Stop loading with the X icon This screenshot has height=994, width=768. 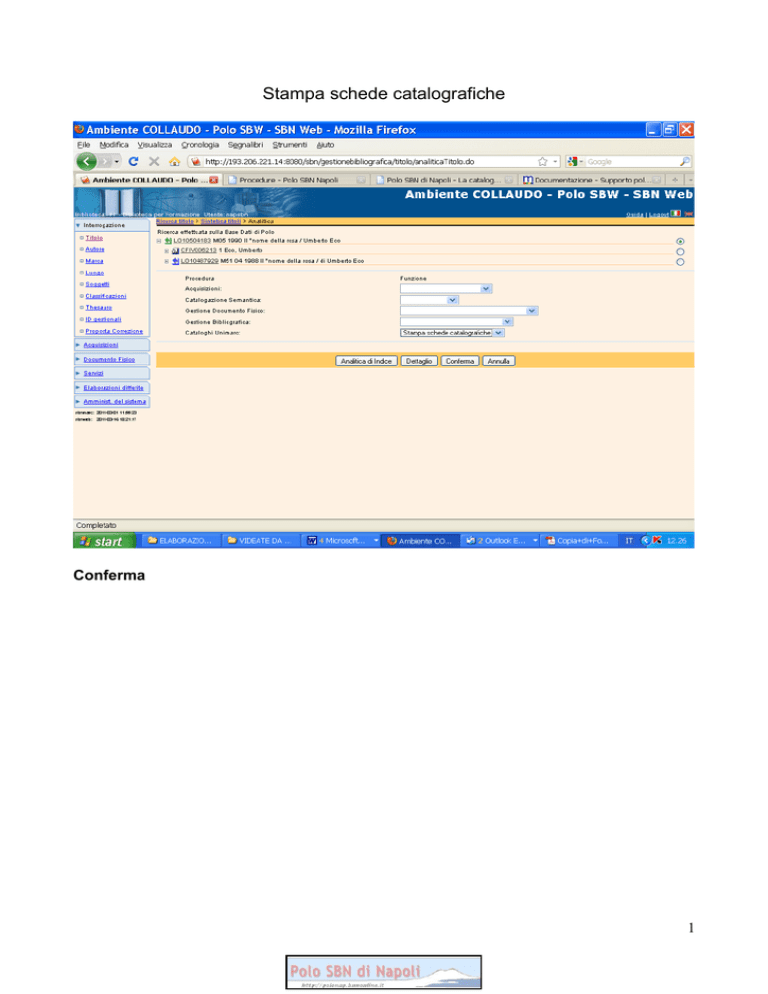click(x=153, y=162)
